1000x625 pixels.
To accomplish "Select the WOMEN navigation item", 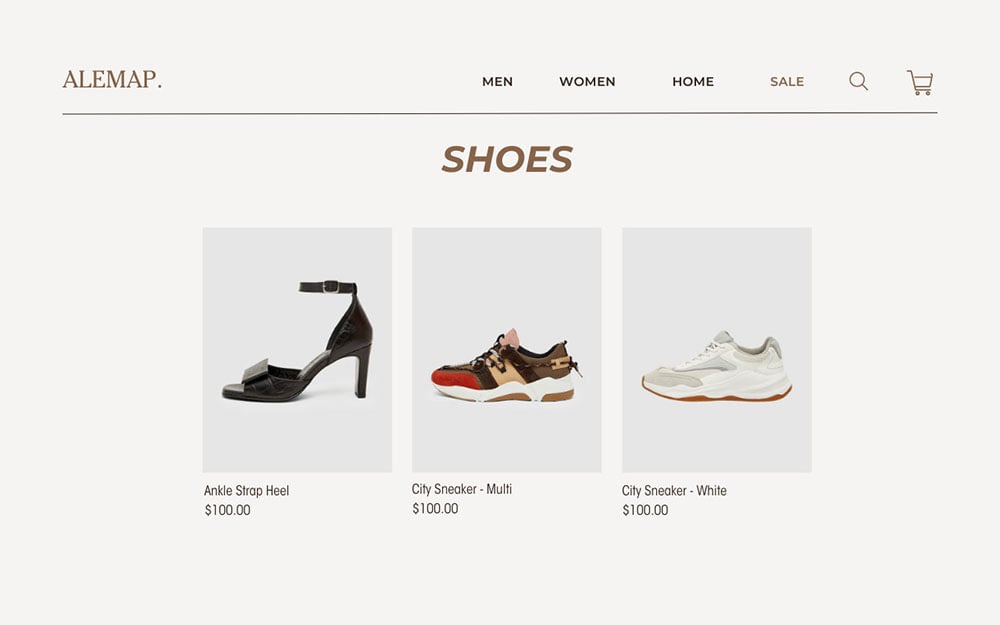I will pos(587,82).
